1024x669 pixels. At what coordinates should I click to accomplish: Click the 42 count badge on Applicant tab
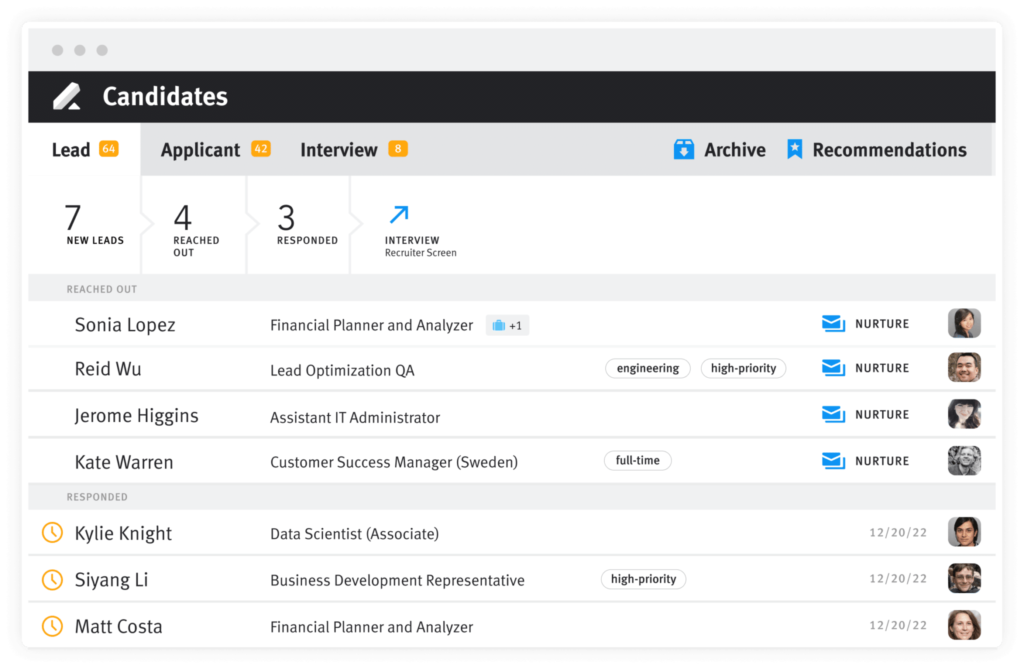pos(261,149)
